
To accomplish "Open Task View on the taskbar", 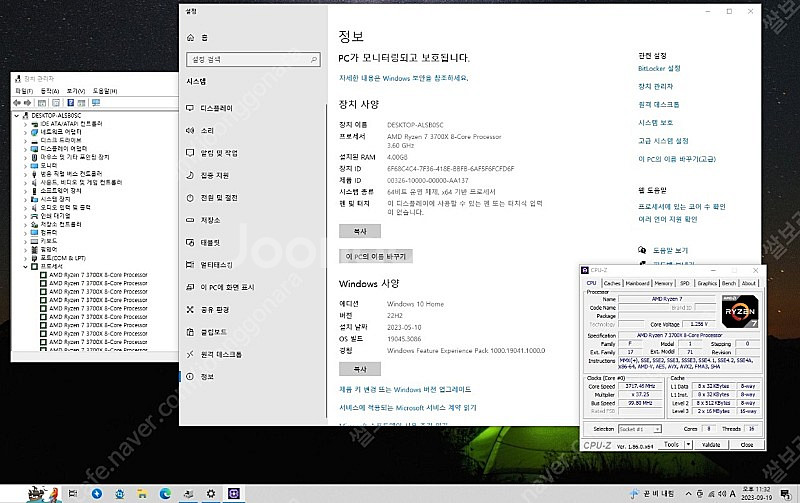I will [73, 493].
